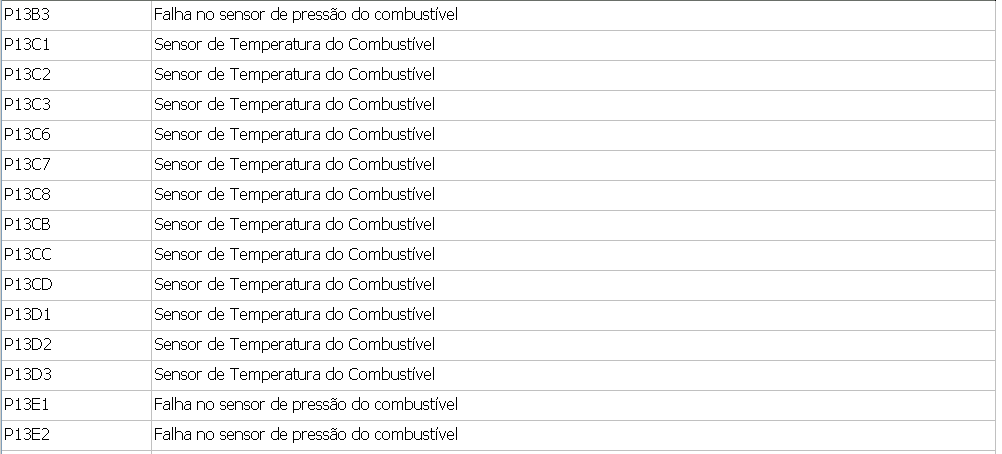Click fault code P13C7

[x=27, y=165]
